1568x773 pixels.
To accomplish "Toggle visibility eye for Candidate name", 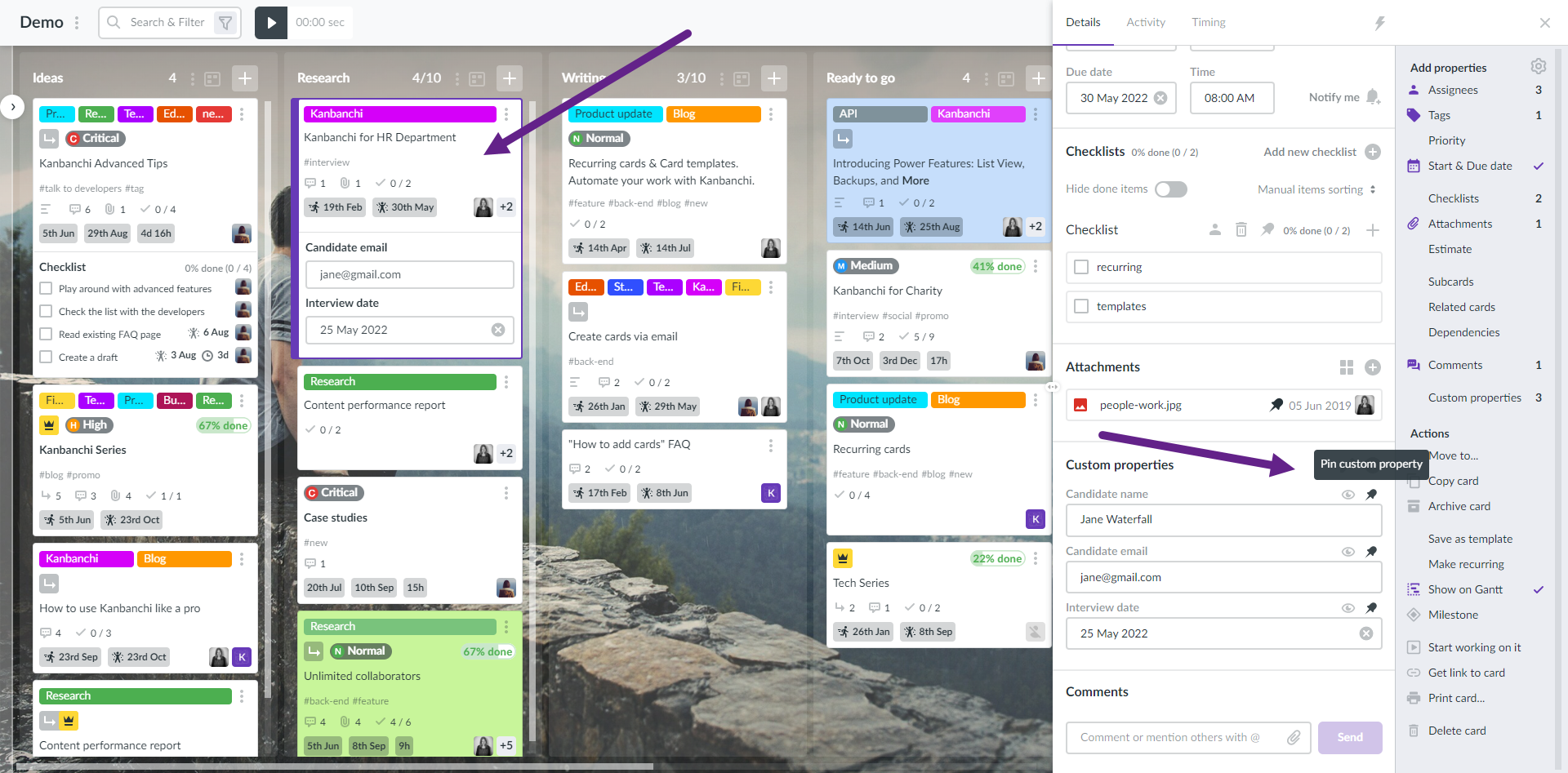I will pyautogui.click(x=1348, y=495).
